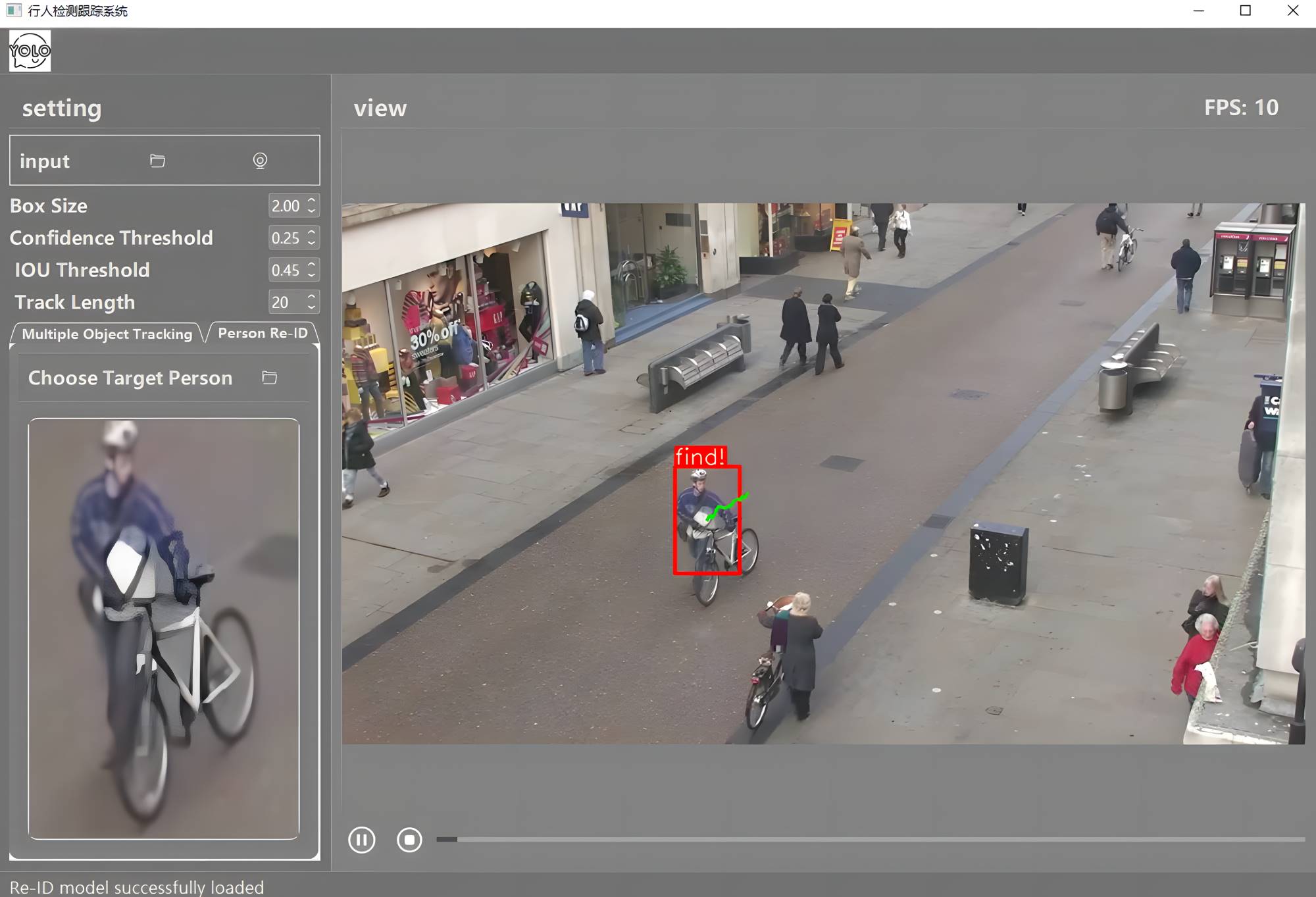Focus the Track Length 20 field
This screenshot has width=1316, height=897.
point(283,302)
